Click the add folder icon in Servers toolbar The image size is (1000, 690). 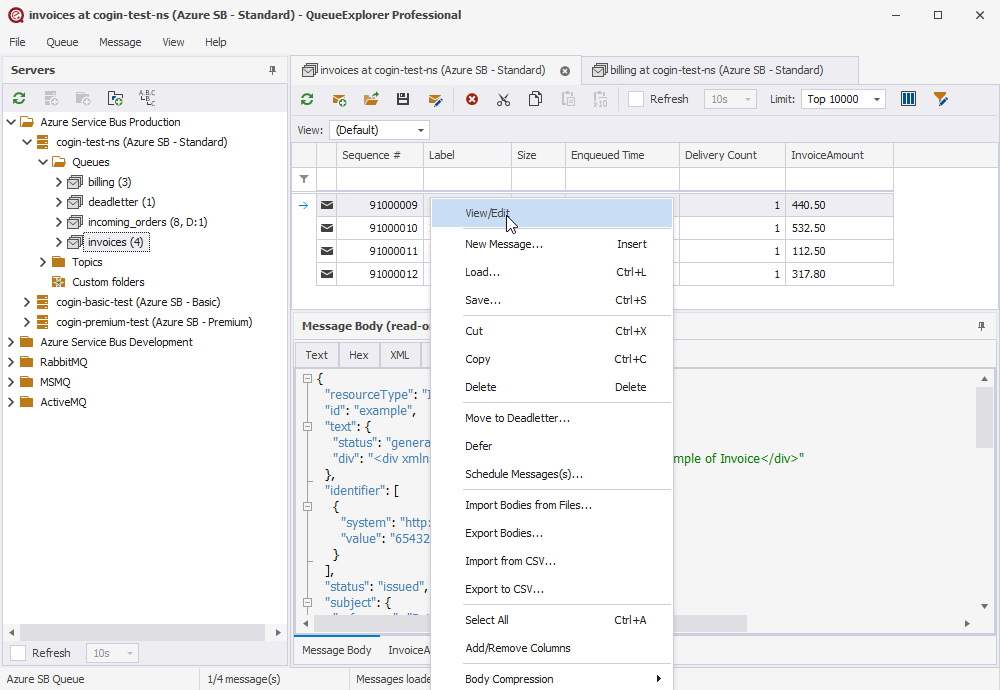point(115,98)
